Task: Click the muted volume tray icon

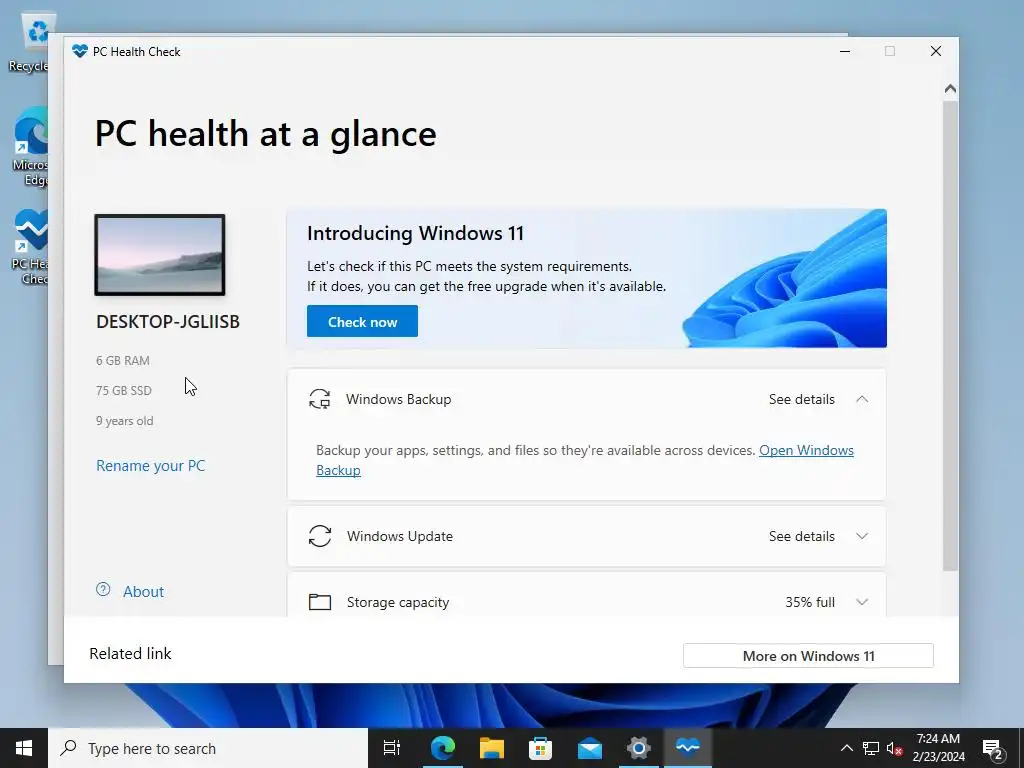Action: click(x=895, y=748)
